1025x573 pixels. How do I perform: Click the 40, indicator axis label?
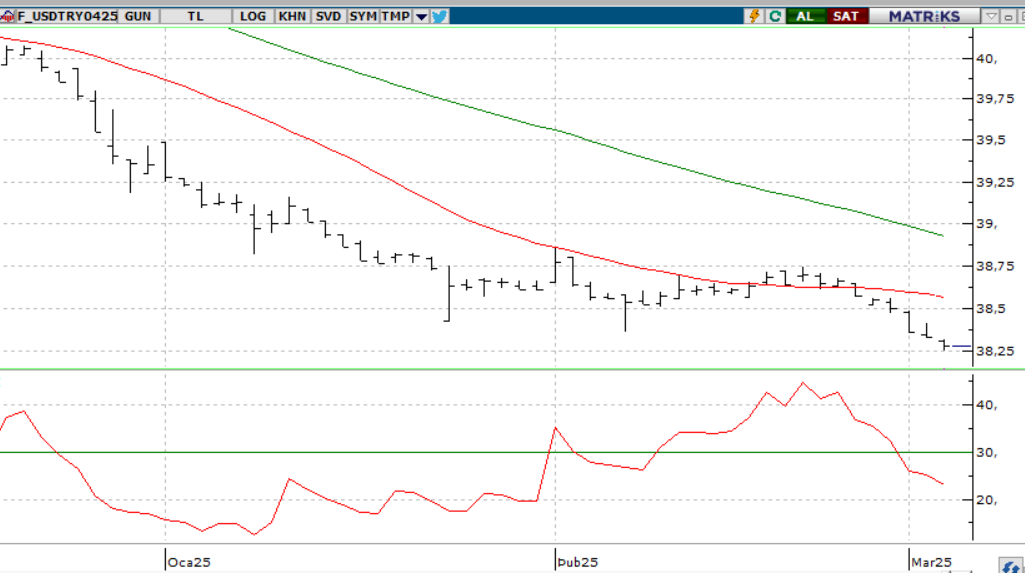tap(986, 404)
